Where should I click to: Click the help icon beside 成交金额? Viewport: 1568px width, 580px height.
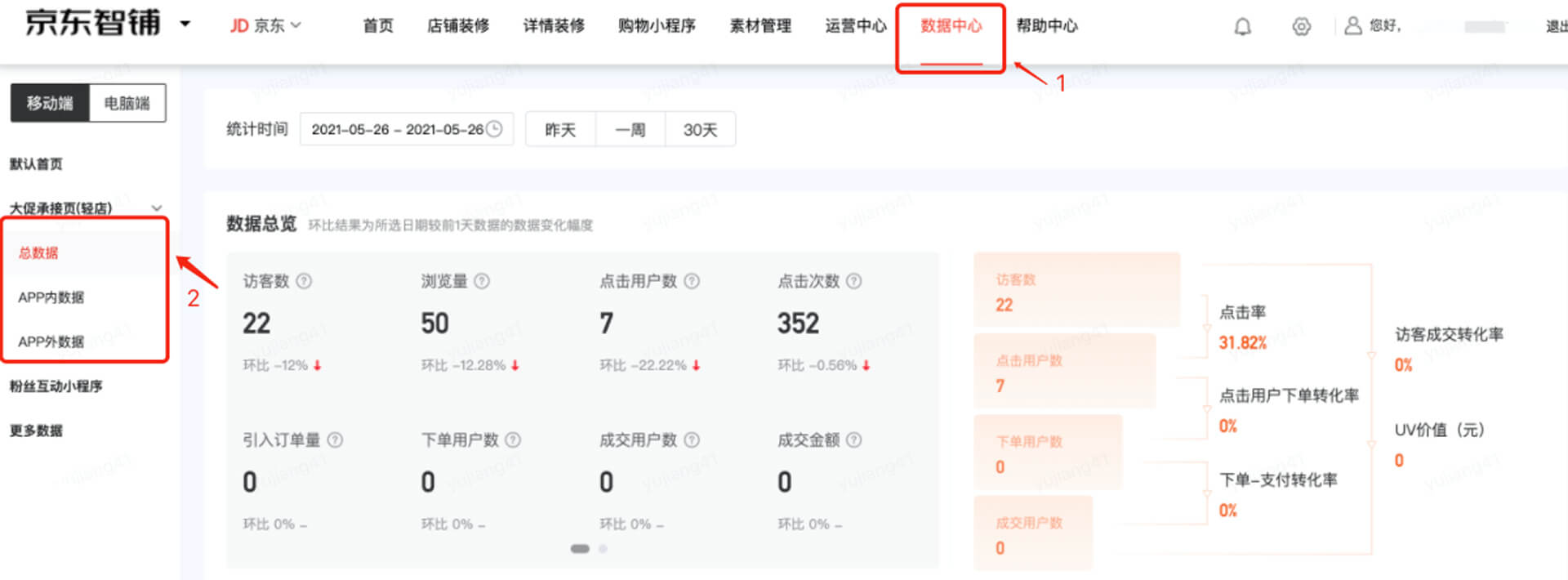tap(853, 440)
